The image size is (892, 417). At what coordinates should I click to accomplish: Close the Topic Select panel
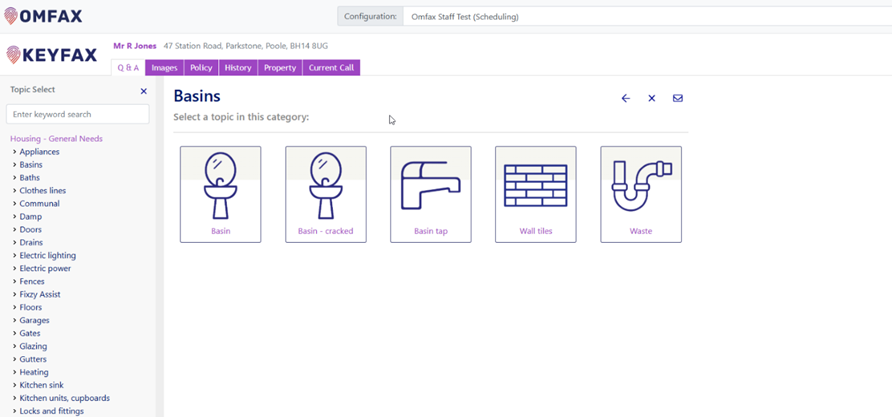(143, 91)
